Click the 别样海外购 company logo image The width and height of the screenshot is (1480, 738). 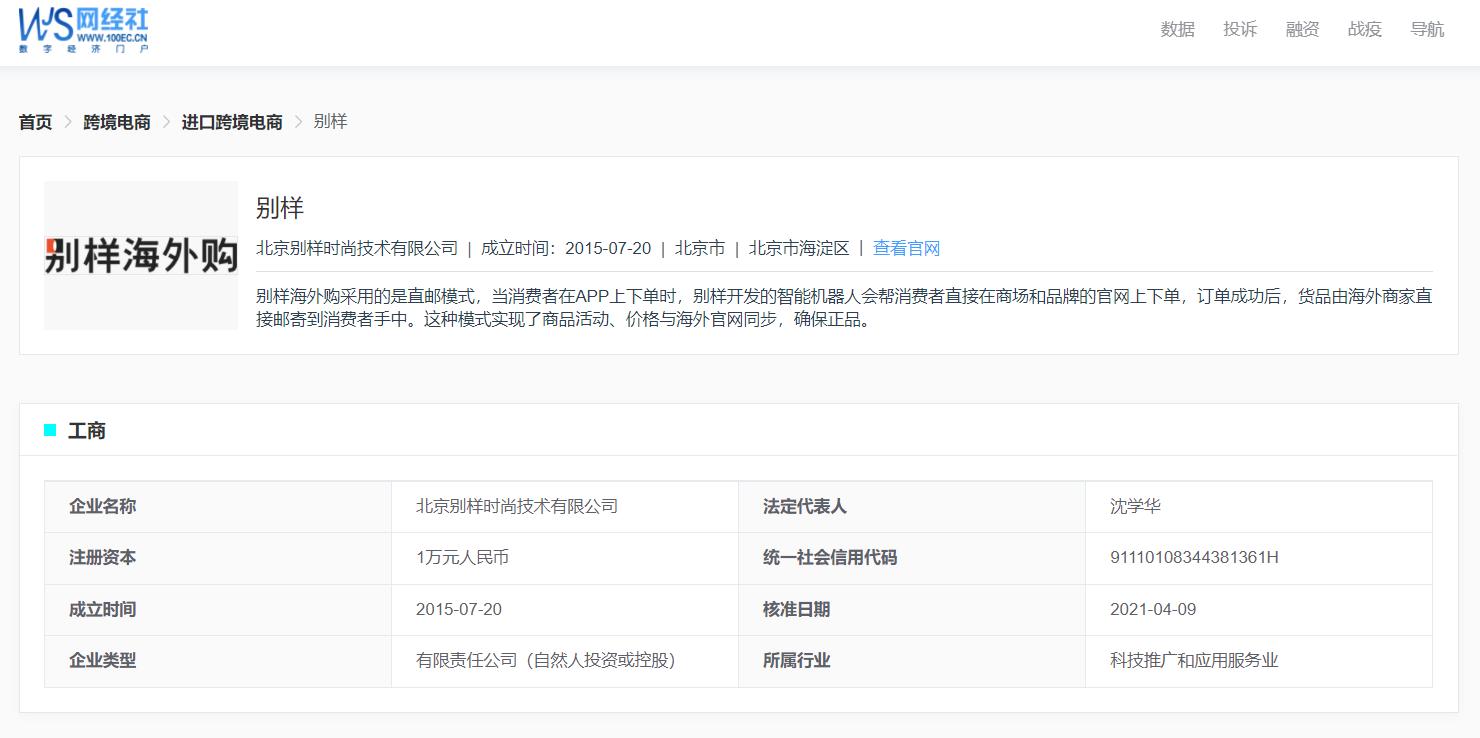point(140,255)
